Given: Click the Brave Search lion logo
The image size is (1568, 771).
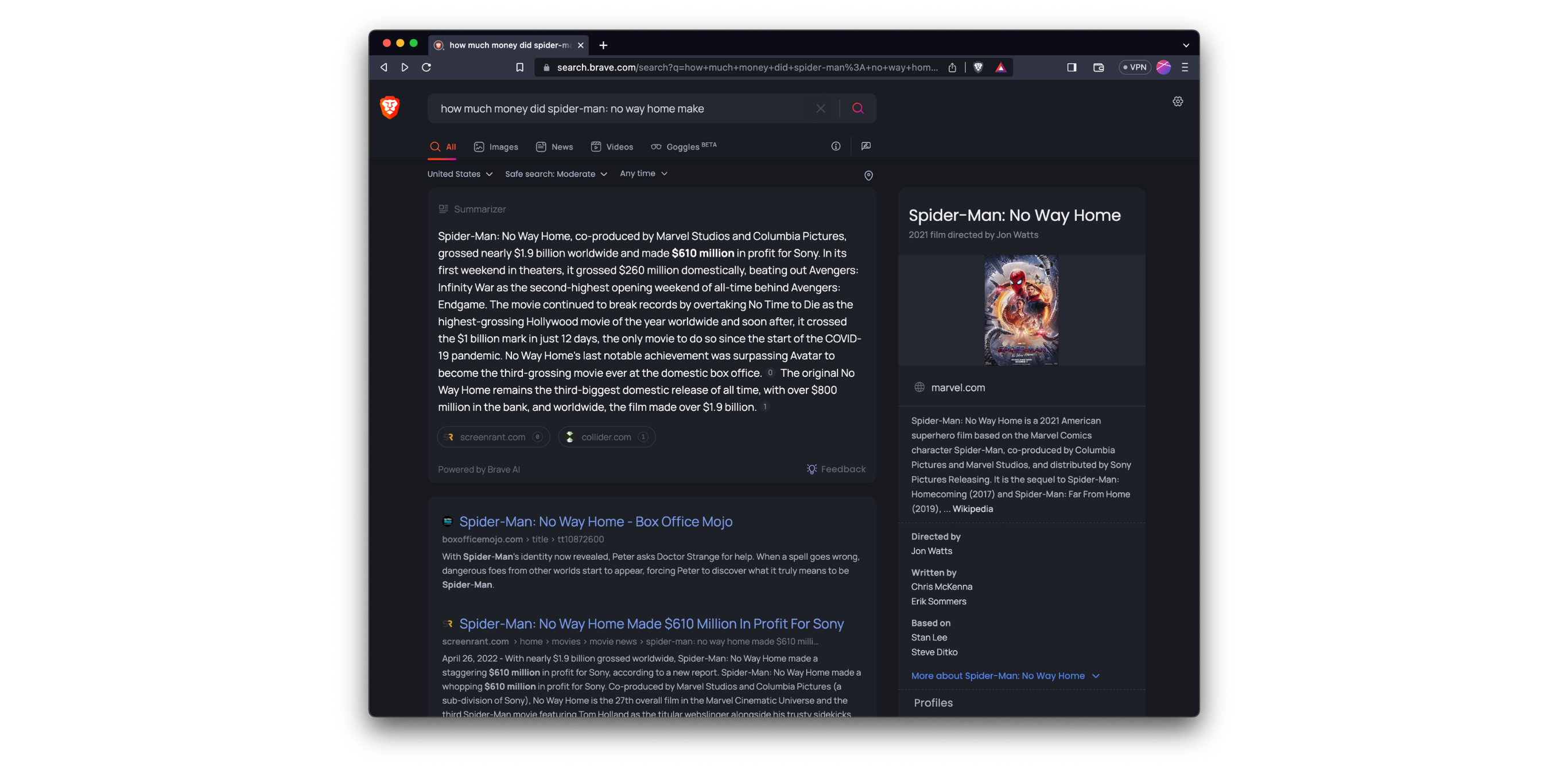Looking at the screenshot, I should [389, 108].
